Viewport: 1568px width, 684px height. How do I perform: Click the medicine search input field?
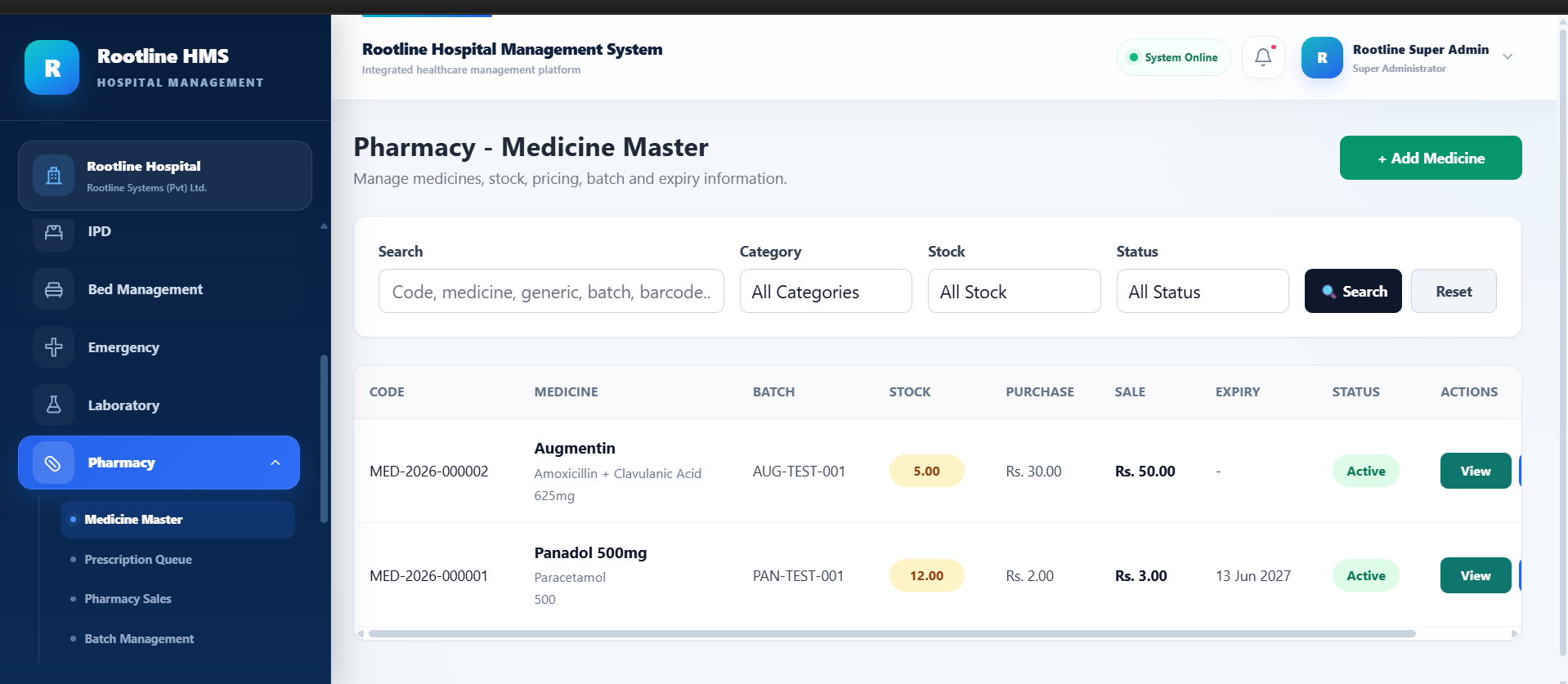551,291
